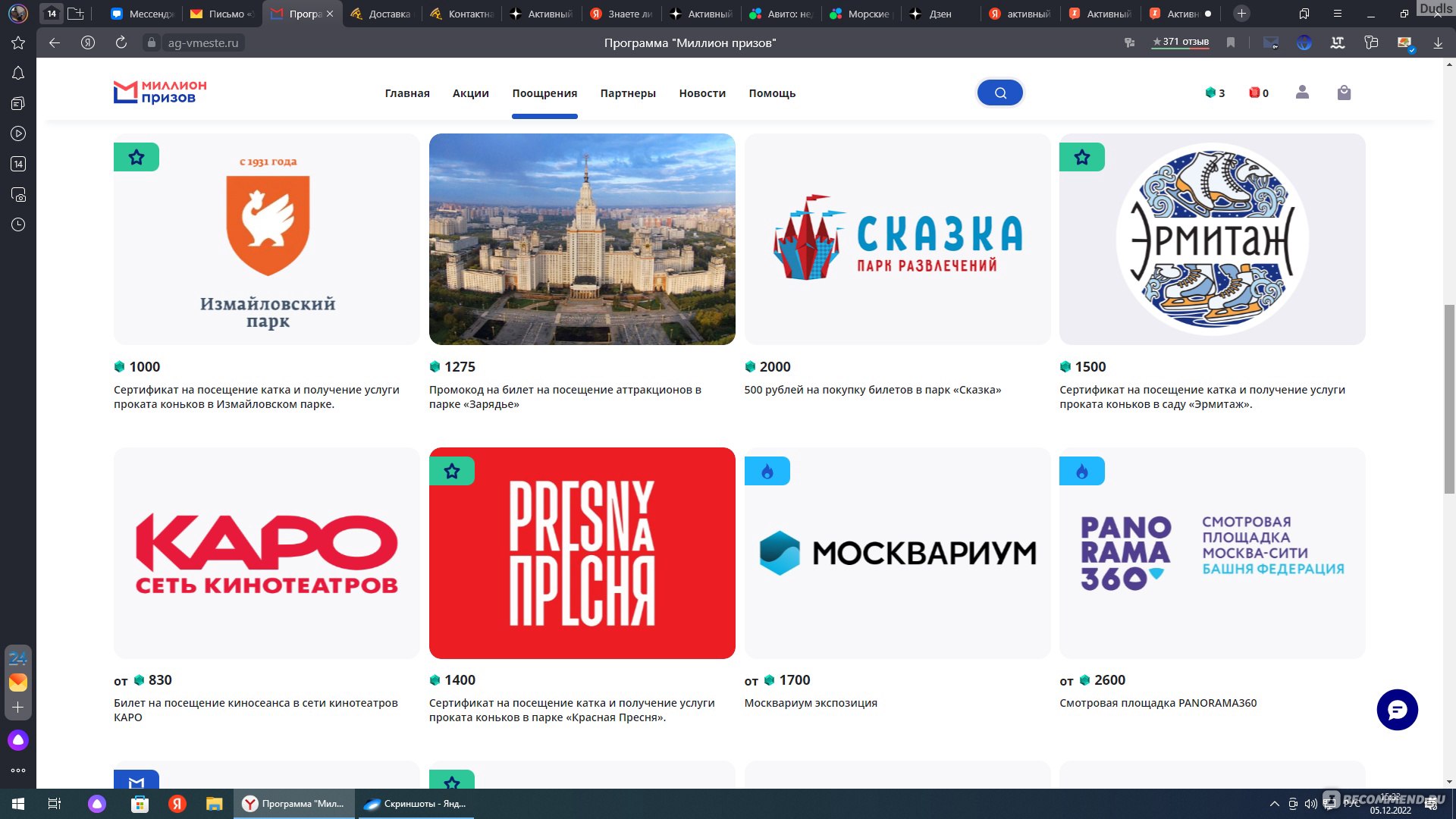Screen dimensions: 1456x819
Task: Click the flame badge on Москвариум card
Action: tap(767, 471)
